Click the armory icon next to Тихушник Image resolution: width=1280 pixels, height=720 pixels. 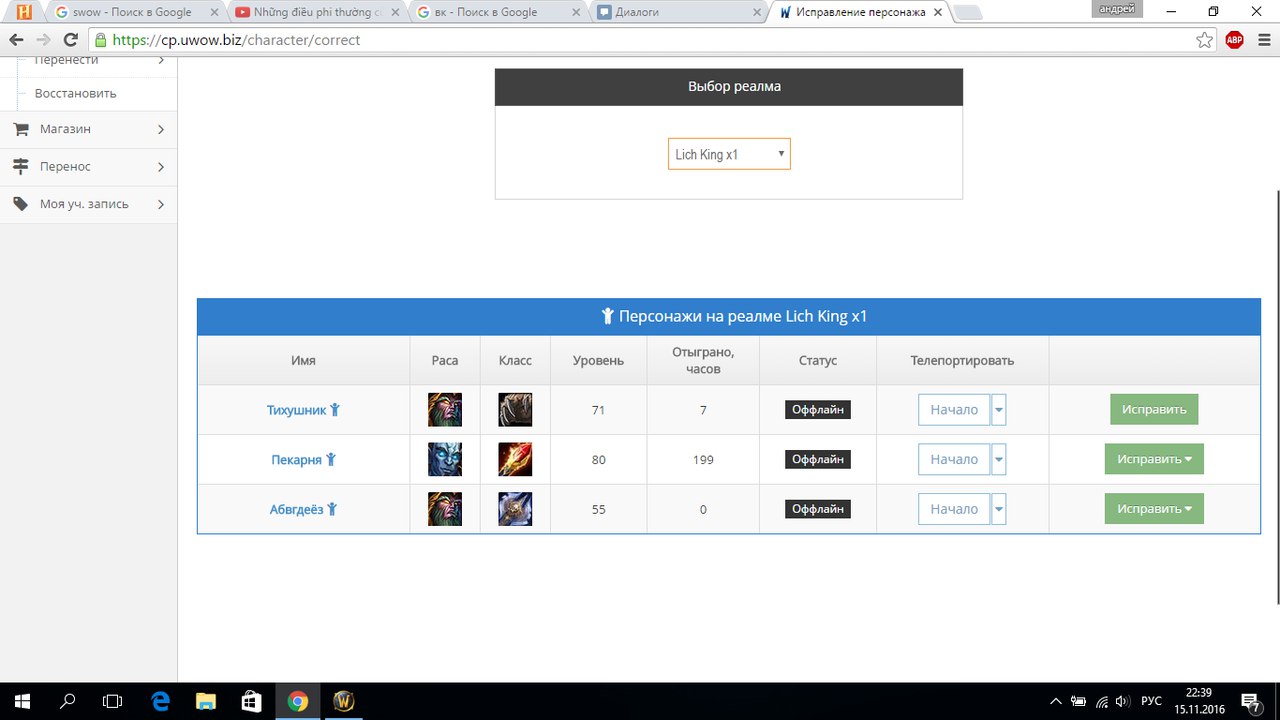[336, 409]
